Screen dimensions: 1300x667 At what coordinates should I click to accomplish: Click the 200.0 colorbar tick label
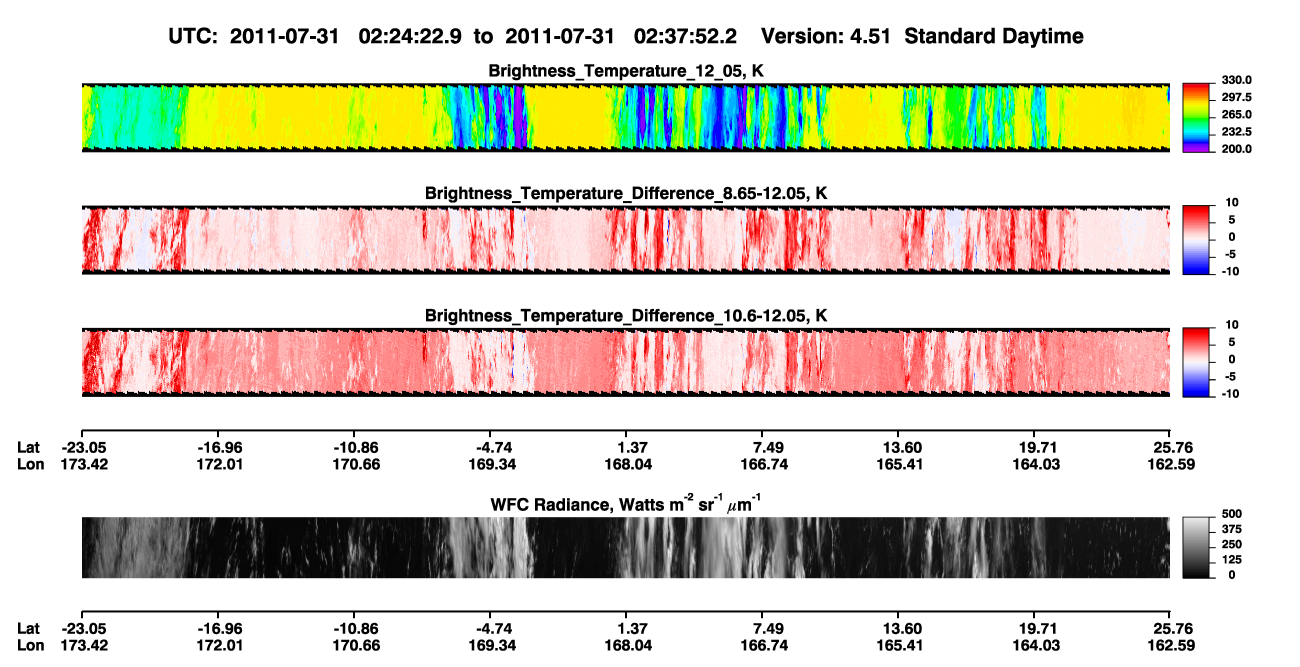(x=1236, y=148)
